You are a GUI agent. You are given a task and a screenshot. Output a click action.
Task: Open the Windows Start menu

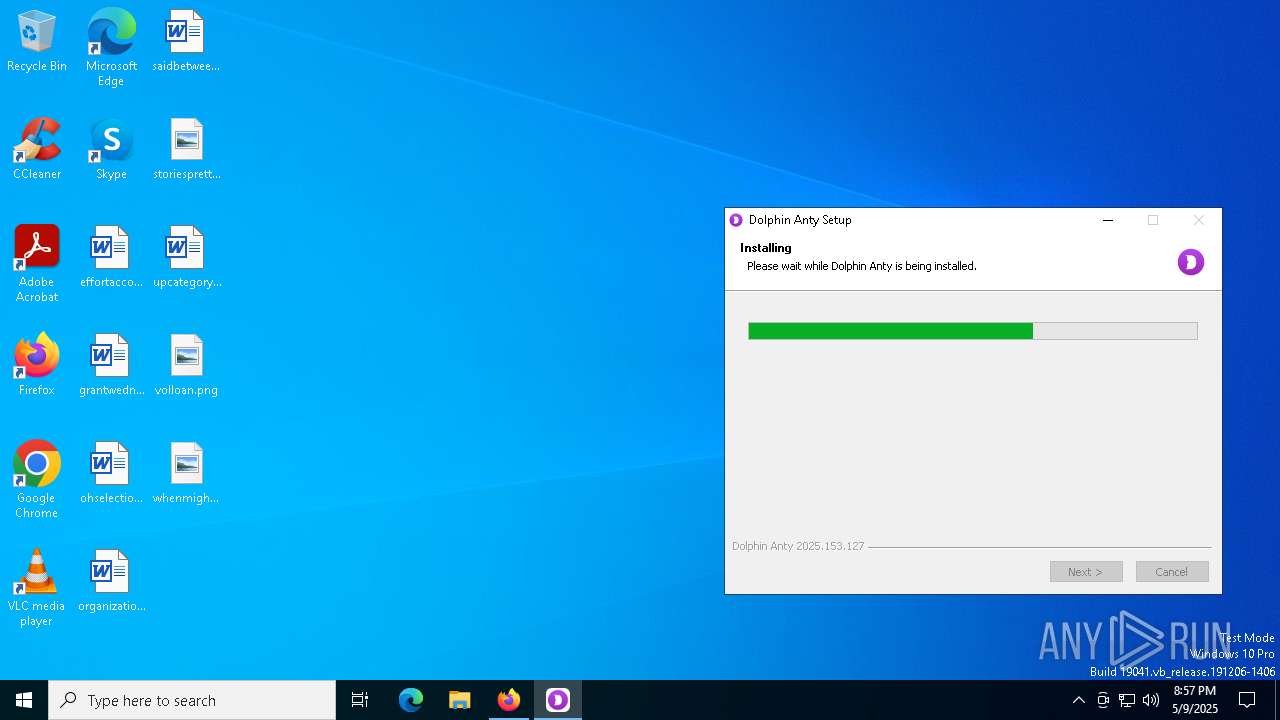click(x=24, y=700)
